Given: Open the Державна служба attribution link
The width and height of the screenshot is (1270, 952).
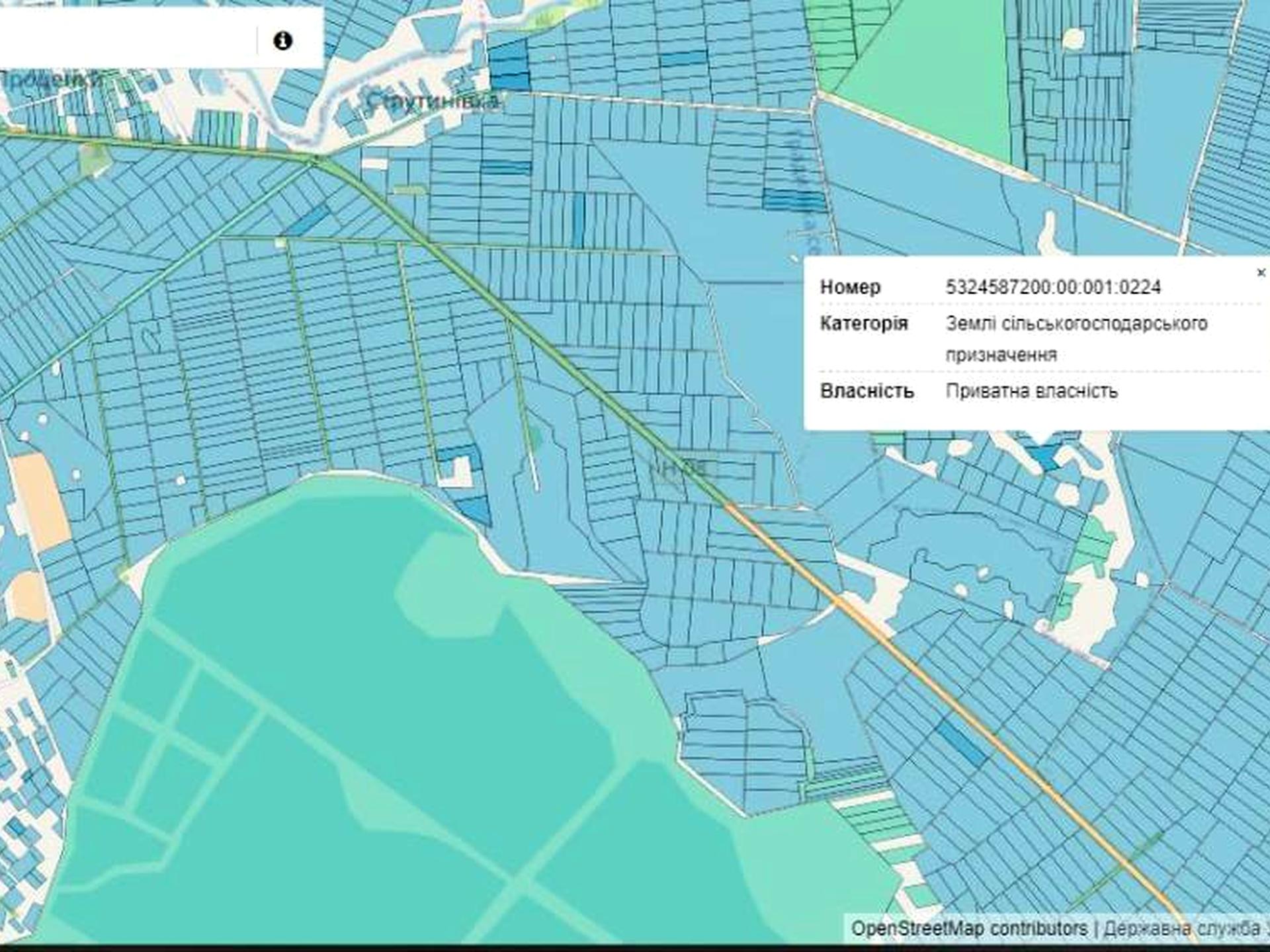Looking at the screenshot, I should point(1183,928).
